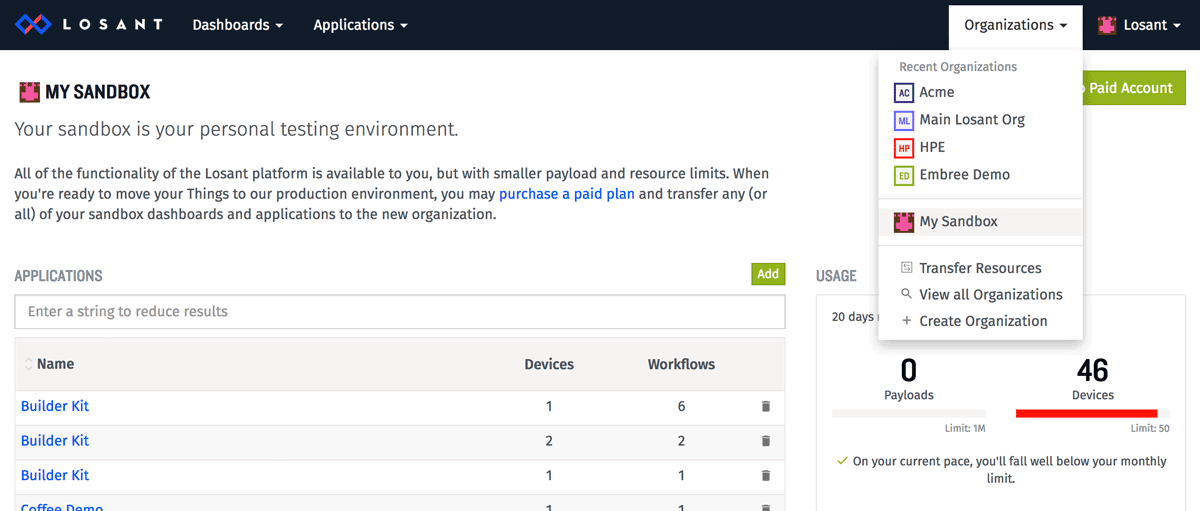Image resolution: width=1200 pixels, height=511 pixels.
Task: Click the HP badge icon
Action: click(903, 147)
